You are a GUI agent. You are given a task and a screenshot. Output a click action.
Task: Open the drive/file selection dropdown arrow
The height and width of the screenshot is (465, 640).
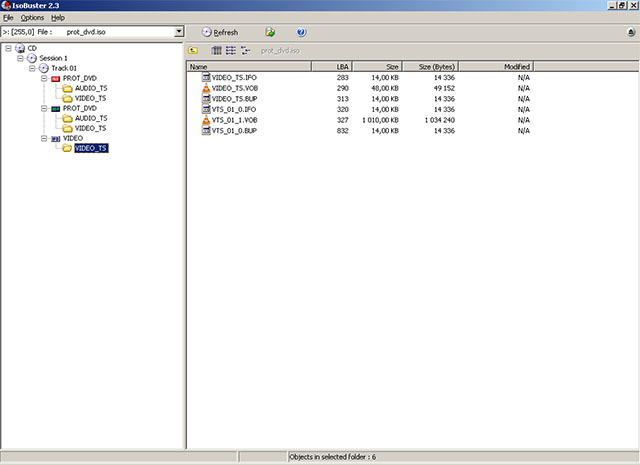[179, 32]
